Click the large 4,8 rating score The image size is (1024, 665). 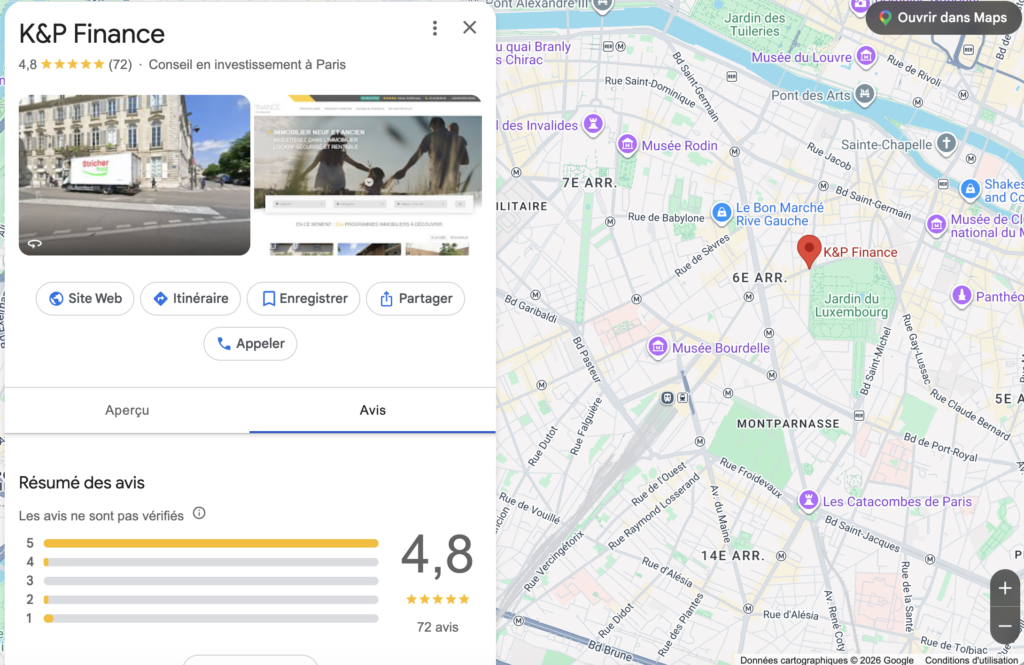tap(437, 555)
